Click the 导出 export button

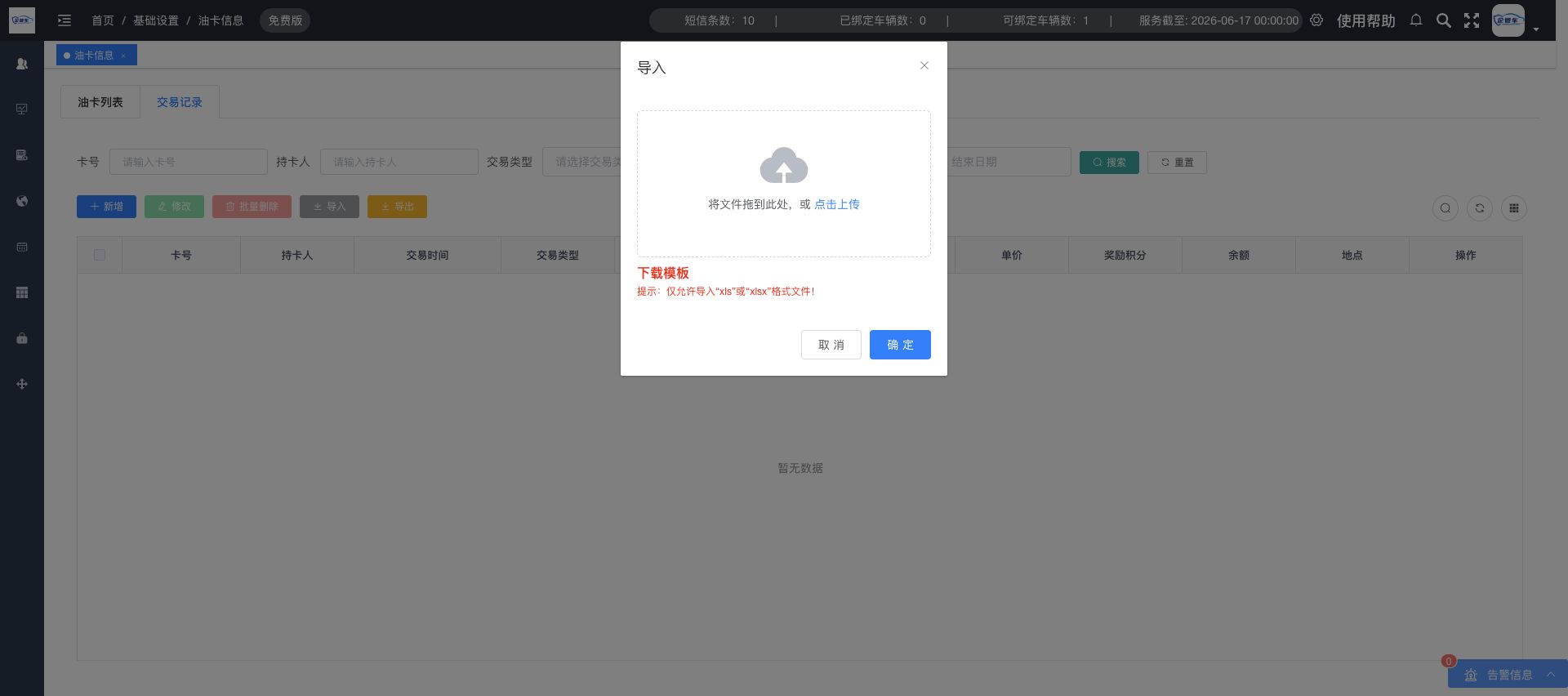(x=397, y=207)
